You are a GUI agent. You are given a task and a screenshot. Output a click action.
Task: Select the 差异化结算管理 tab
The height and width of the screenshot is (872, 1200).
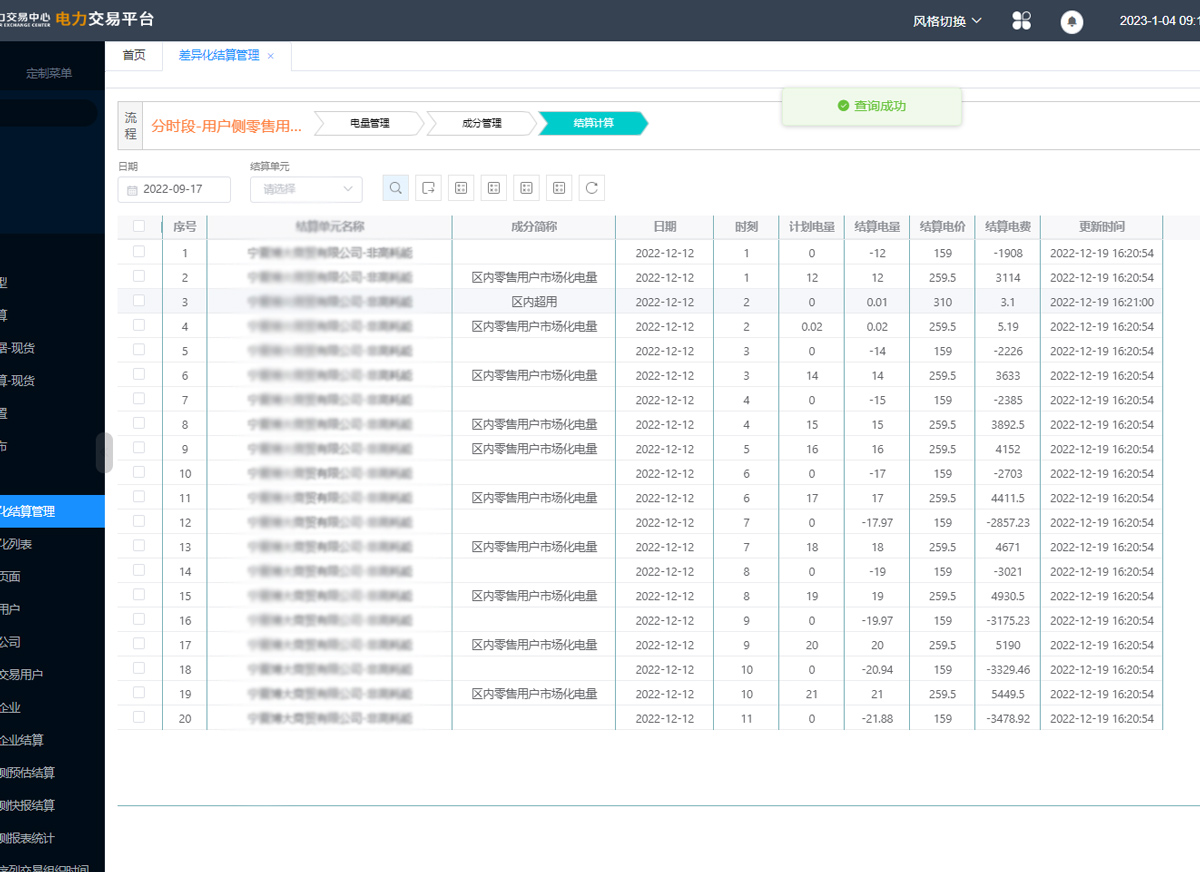coord(218,55)
